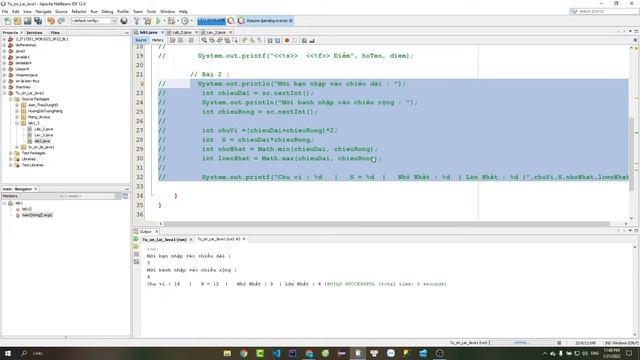Click the lightbulb hint icon on line 22
This screenshot has width=640, height=360.
pyautogui.click(x=142, y=84)
